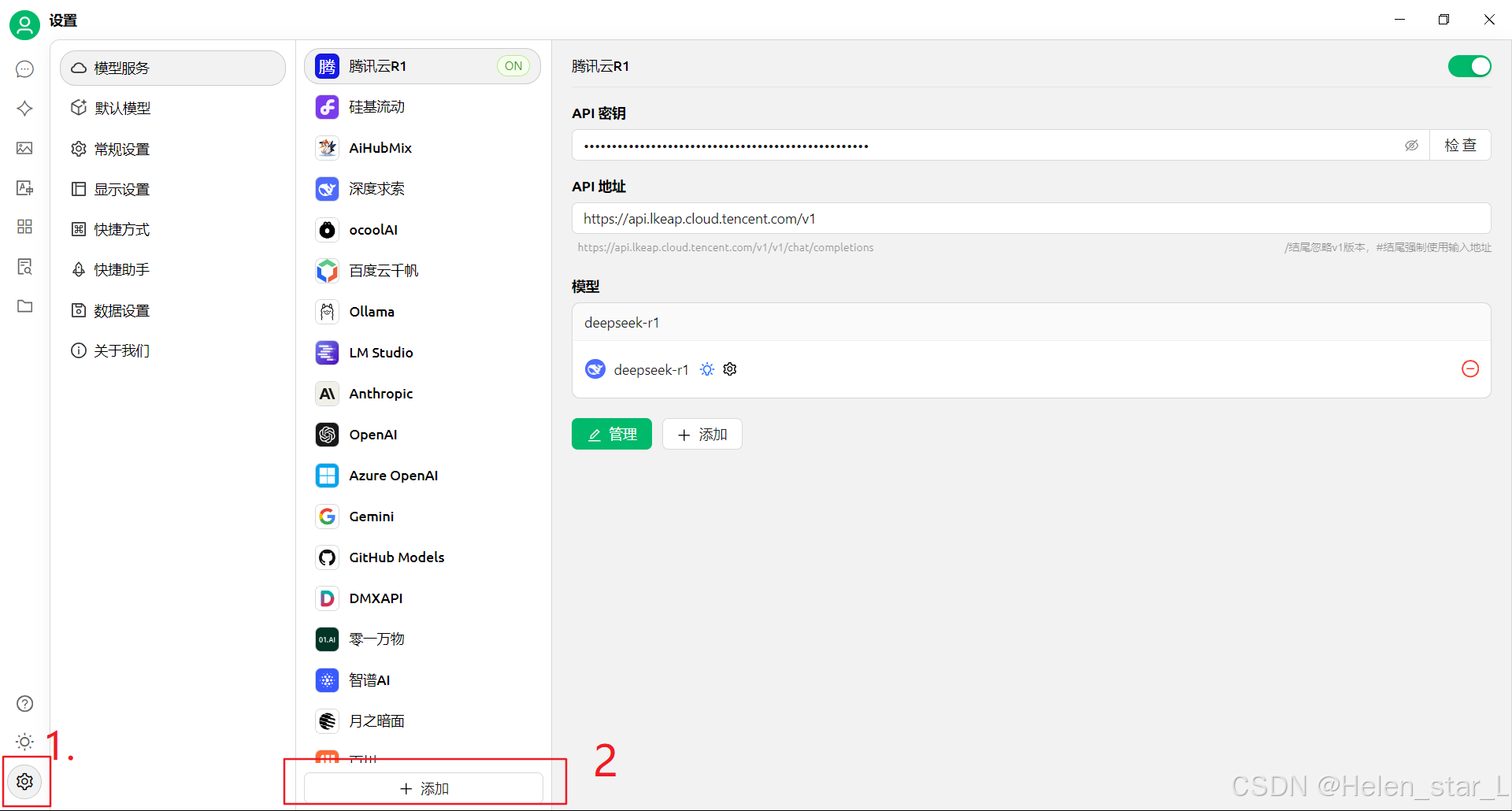Click deepseek-r1 reasoning sun icon

[x=707, y=369]
